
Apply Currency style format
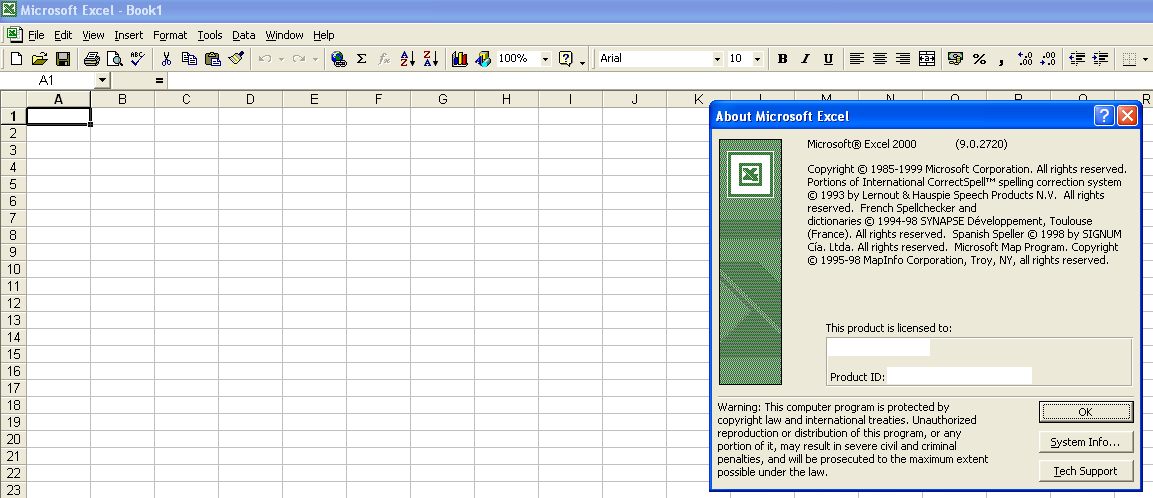pos(955,59)
